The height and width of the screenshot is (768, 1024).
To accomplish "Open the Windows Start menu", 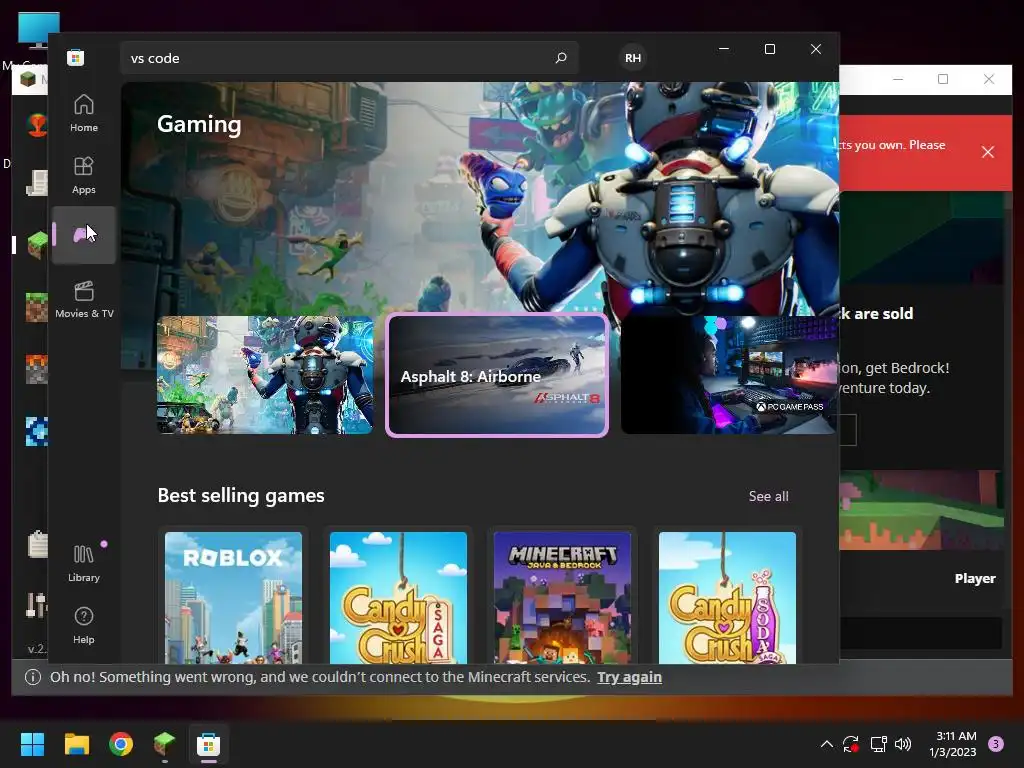I will [x=32, y=744].
